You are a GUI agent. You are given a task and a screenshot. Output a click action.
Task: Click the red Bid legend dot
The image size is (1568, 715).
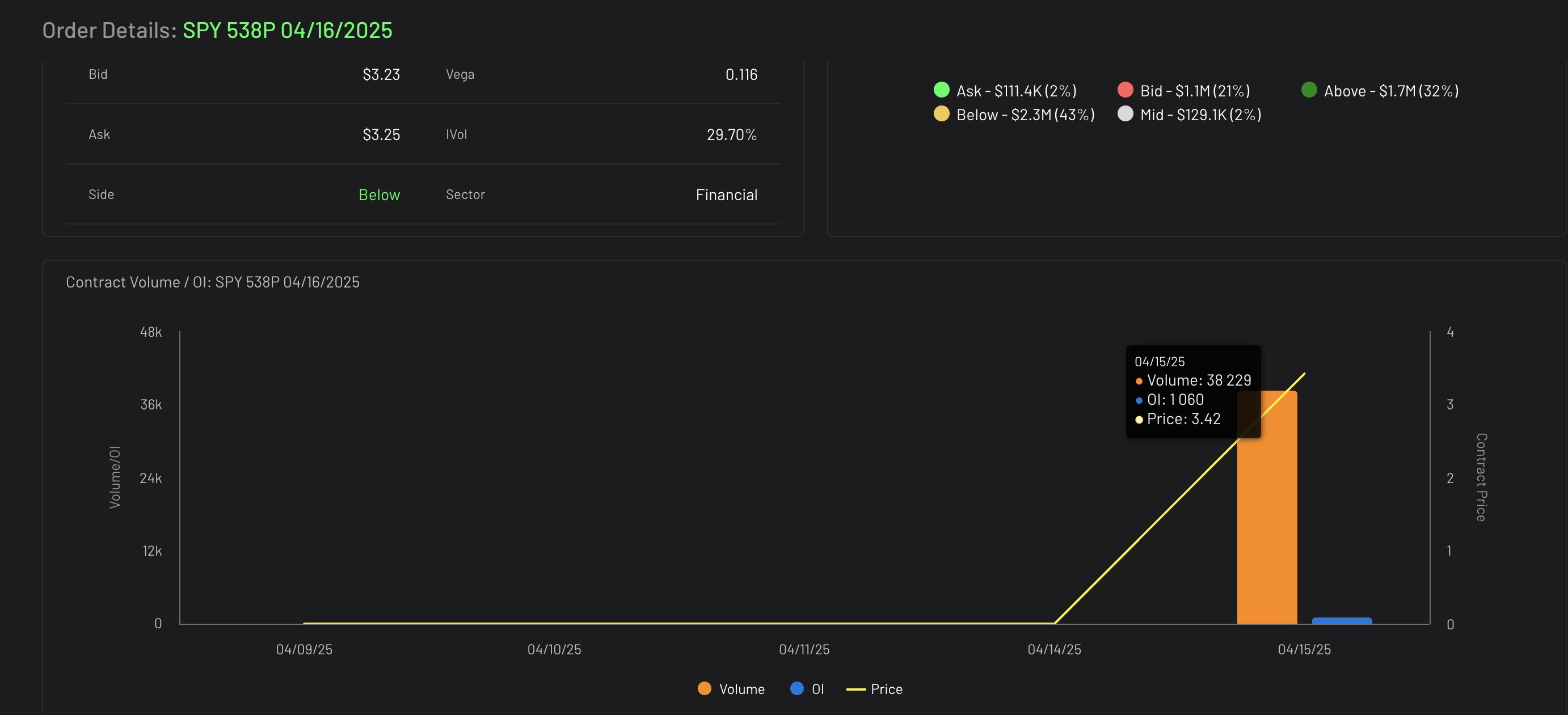pos(1126,90)
